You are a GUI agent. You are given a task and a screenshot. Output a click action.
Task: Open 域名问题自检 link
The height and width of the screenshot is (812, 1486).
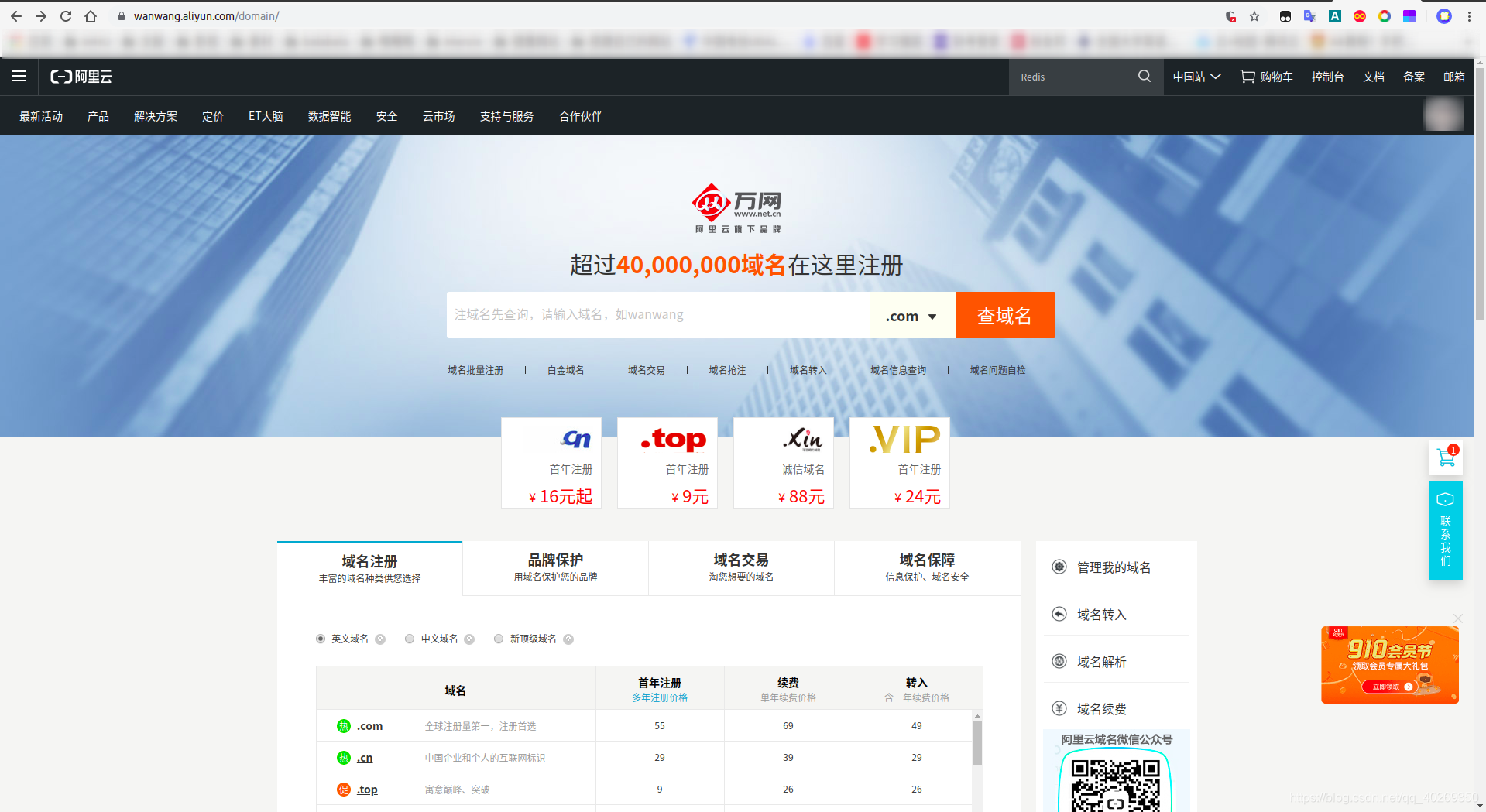998,370
